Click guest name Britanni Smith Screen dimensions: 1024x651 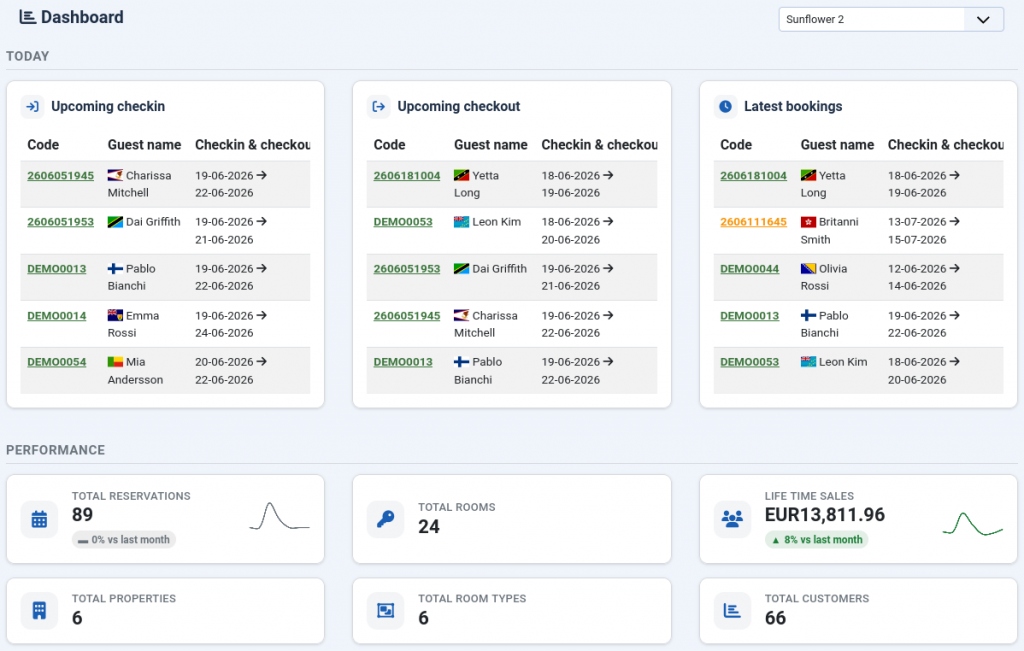[829, 231]
